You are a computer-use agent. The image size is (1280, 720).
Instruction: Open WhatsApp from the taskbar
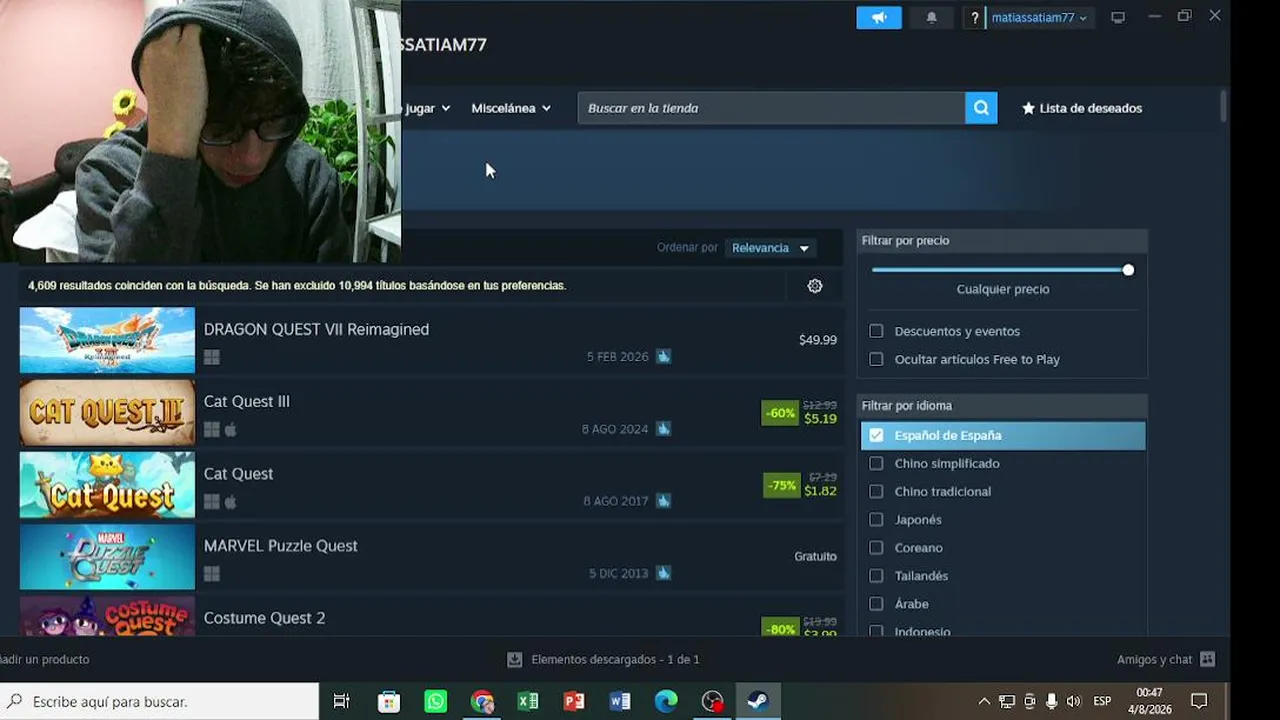pos(436,701)
